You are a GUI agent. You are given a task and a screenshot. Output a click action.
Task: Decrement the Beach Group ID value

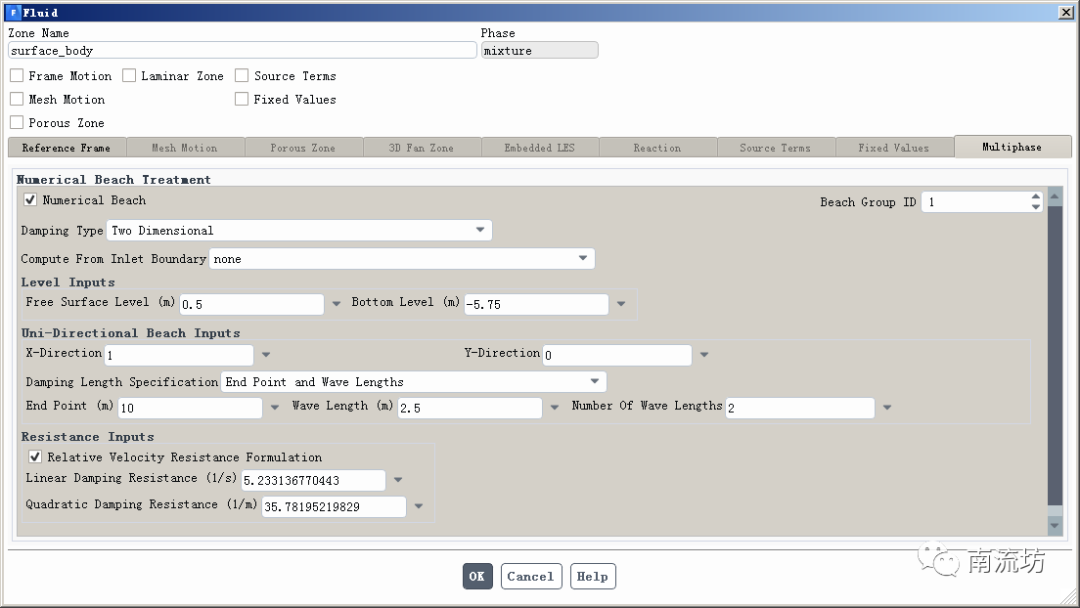point(1036,207)
